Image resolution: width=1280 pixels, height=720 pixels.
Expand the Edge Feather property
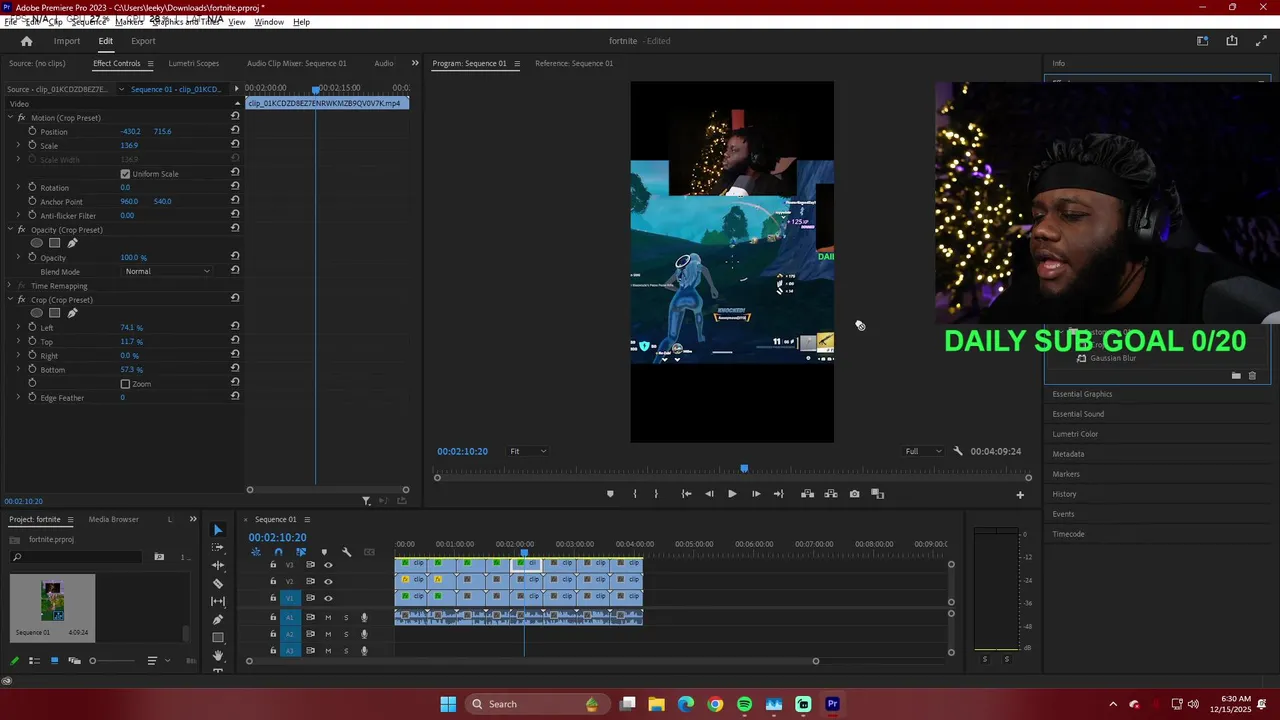(x=18, y=398)
